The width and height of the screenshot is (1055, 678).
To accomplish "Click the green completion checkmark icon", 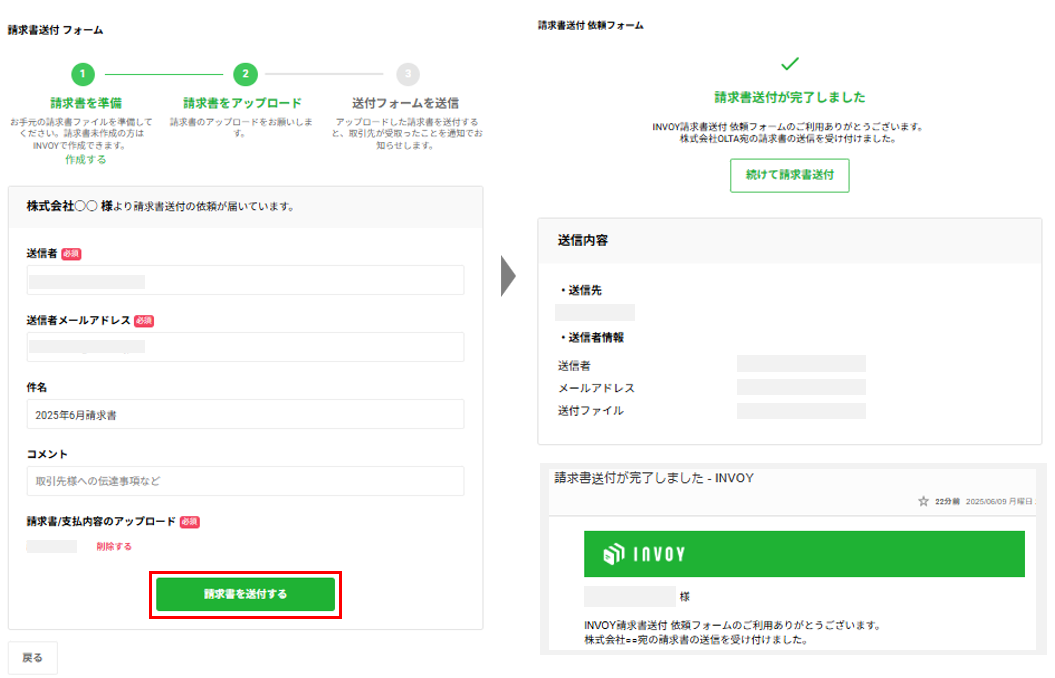I will pyautogui.click(x=790, y=64).
